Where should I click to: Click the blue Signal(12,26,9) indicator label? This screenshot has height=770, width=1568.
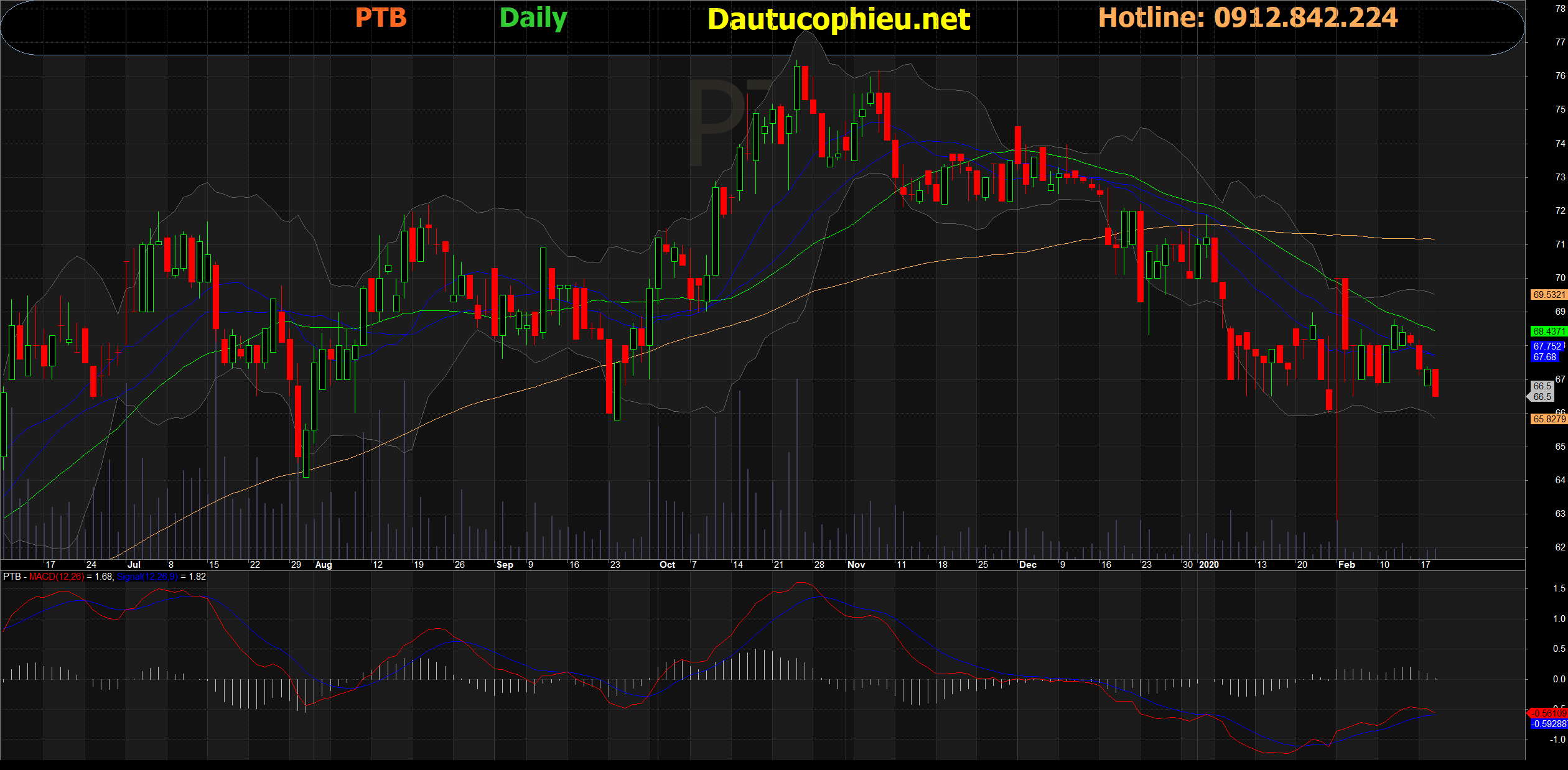point(147,577)
